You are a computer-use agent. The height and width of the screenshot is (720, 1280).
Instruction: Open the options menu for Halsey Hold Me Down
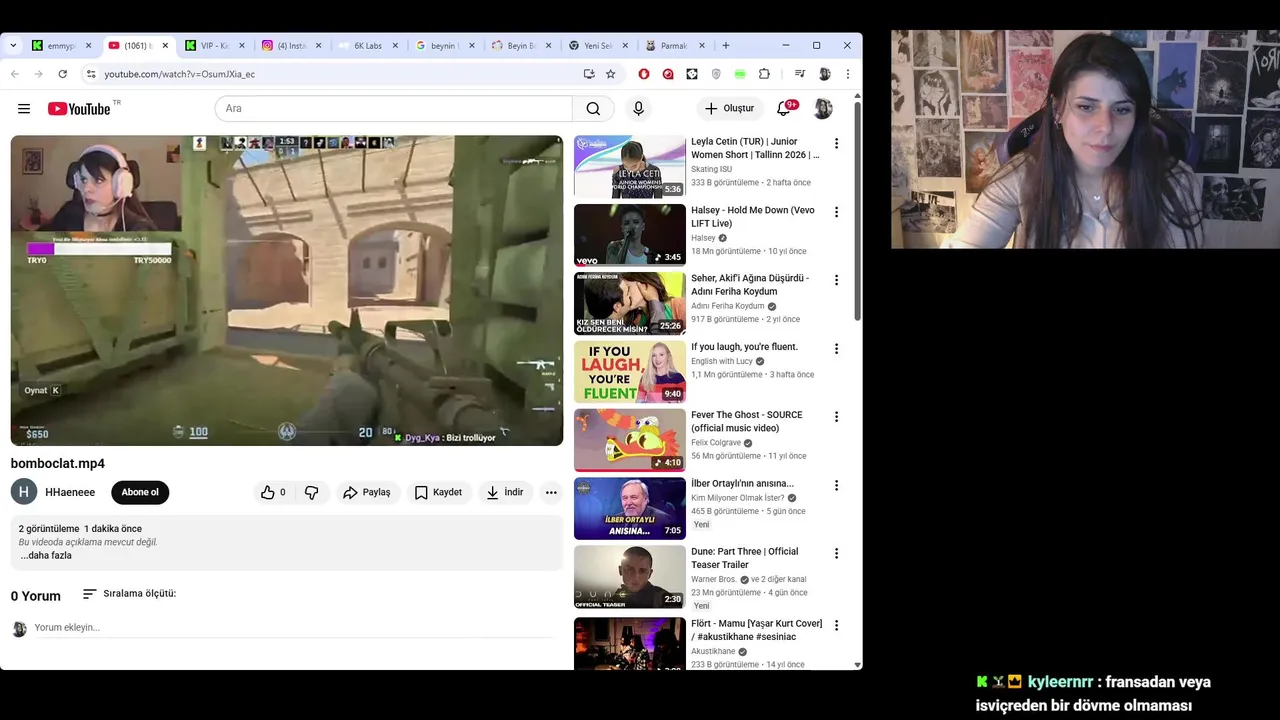836,212
